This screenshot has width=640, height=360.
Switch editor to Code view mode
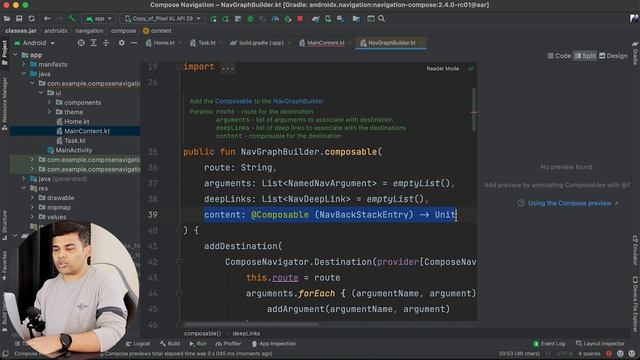click(x=559, y=56)
